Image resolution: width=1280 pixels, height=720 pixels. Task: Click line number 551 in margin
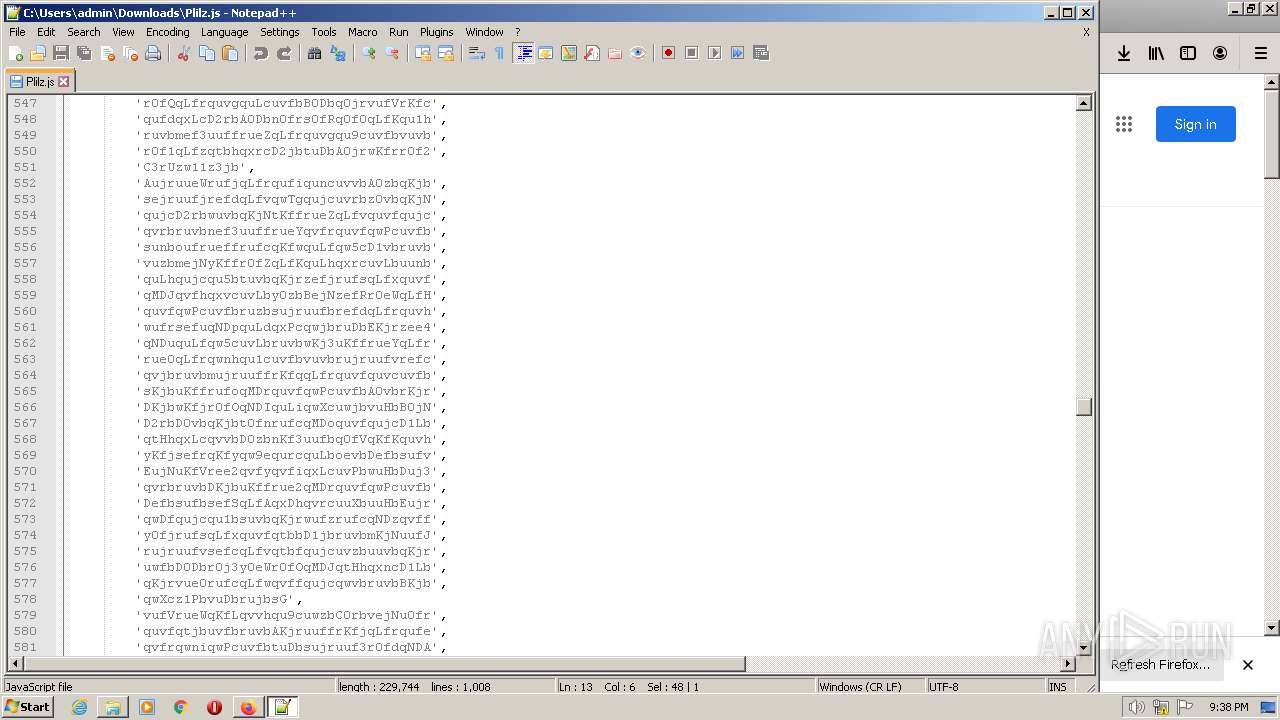coord(24,167)
